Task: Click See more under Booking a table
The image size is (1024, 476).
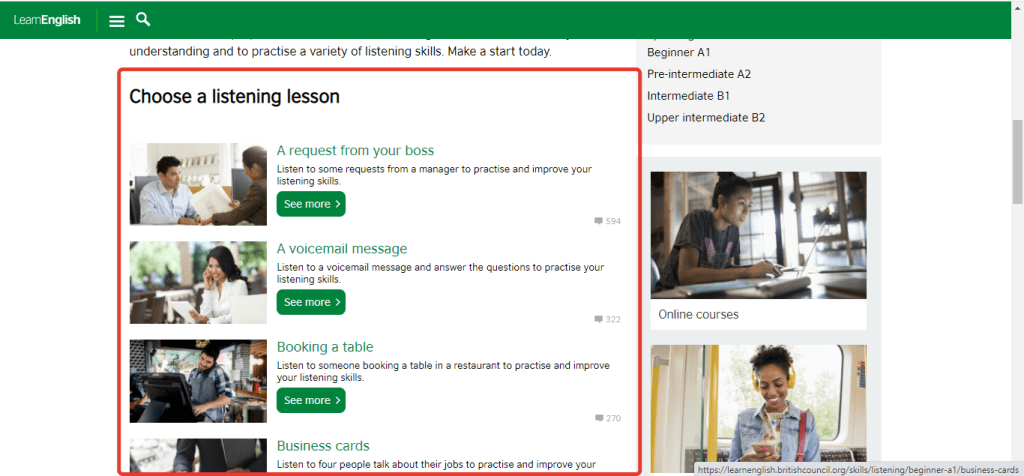Action: (311, 400)
